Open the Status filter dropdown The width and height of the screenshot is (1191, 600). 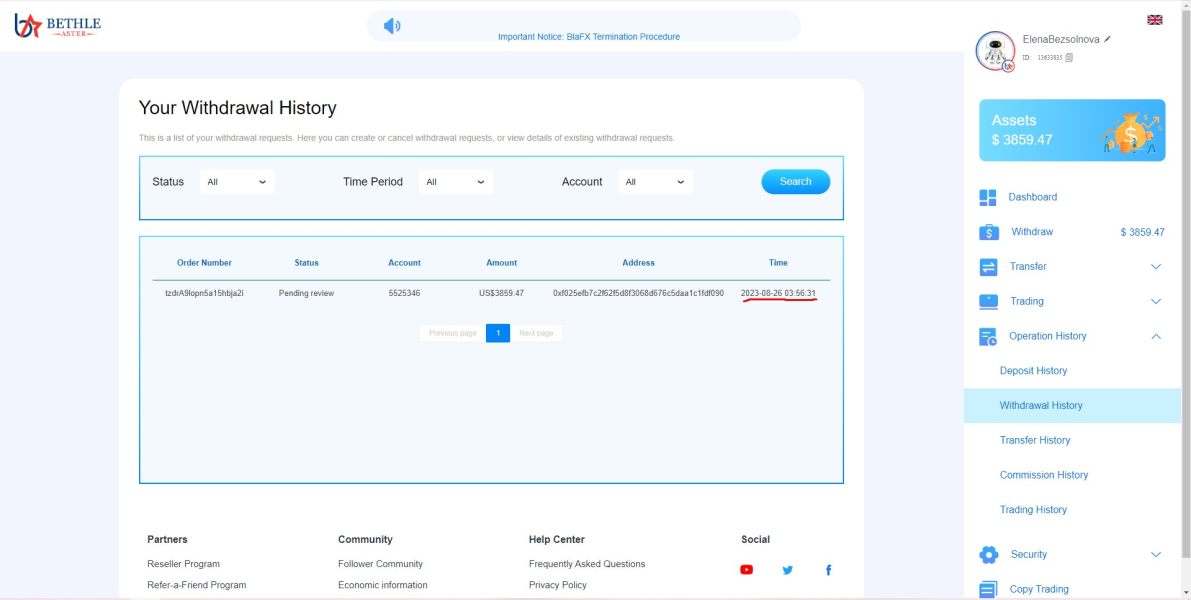tap(237, 182)
